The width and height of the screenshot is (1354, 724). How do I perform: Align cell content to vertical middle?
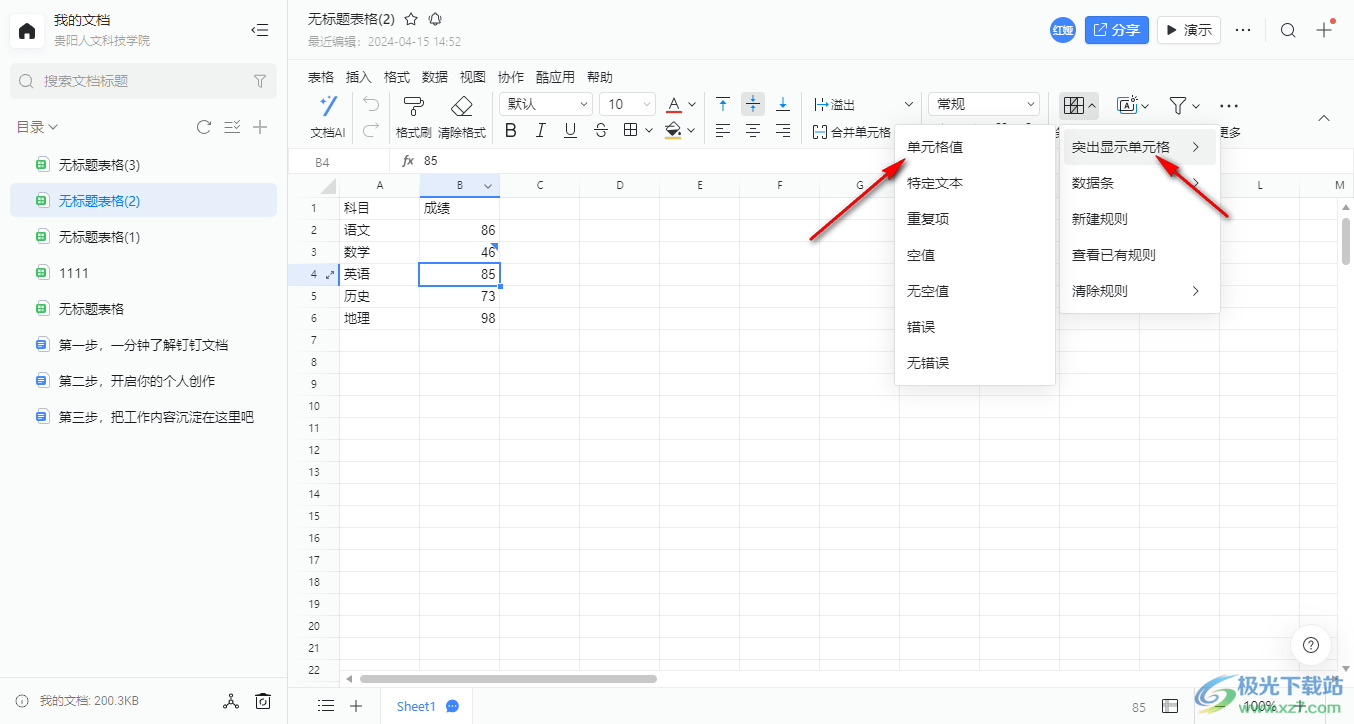coord(753,104)
